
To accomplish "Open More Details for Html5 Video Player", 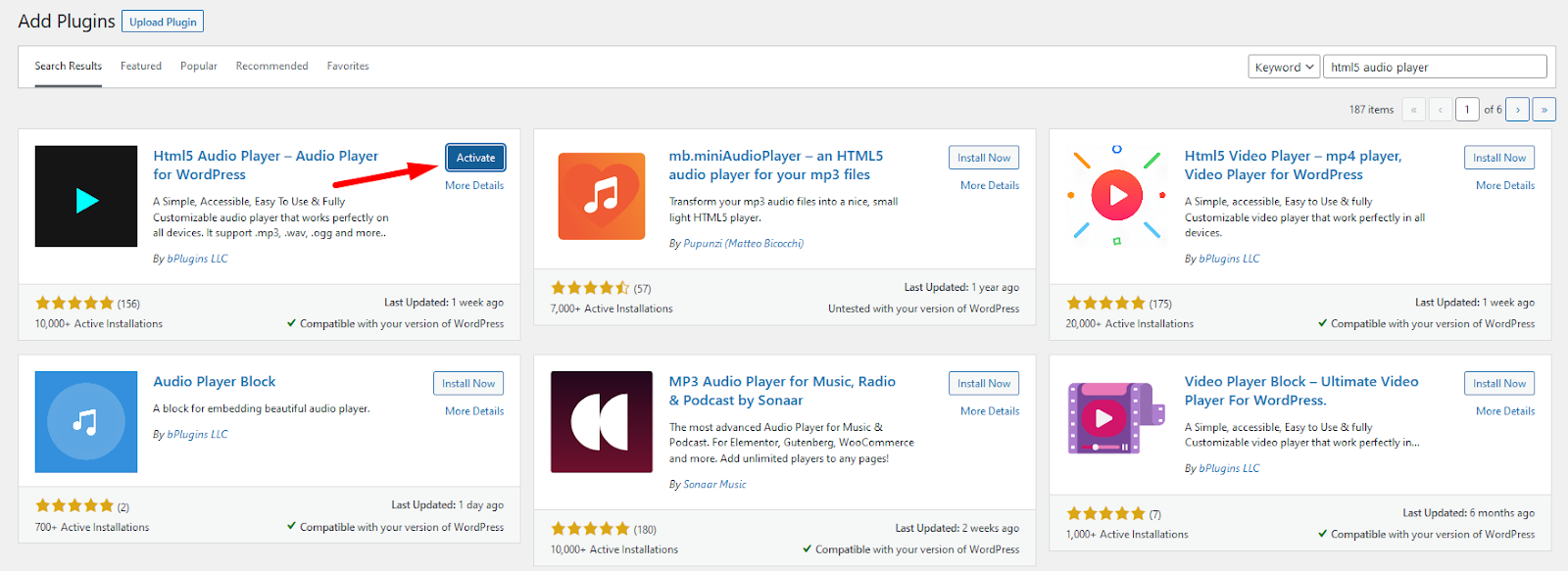I will point(1505,185).
